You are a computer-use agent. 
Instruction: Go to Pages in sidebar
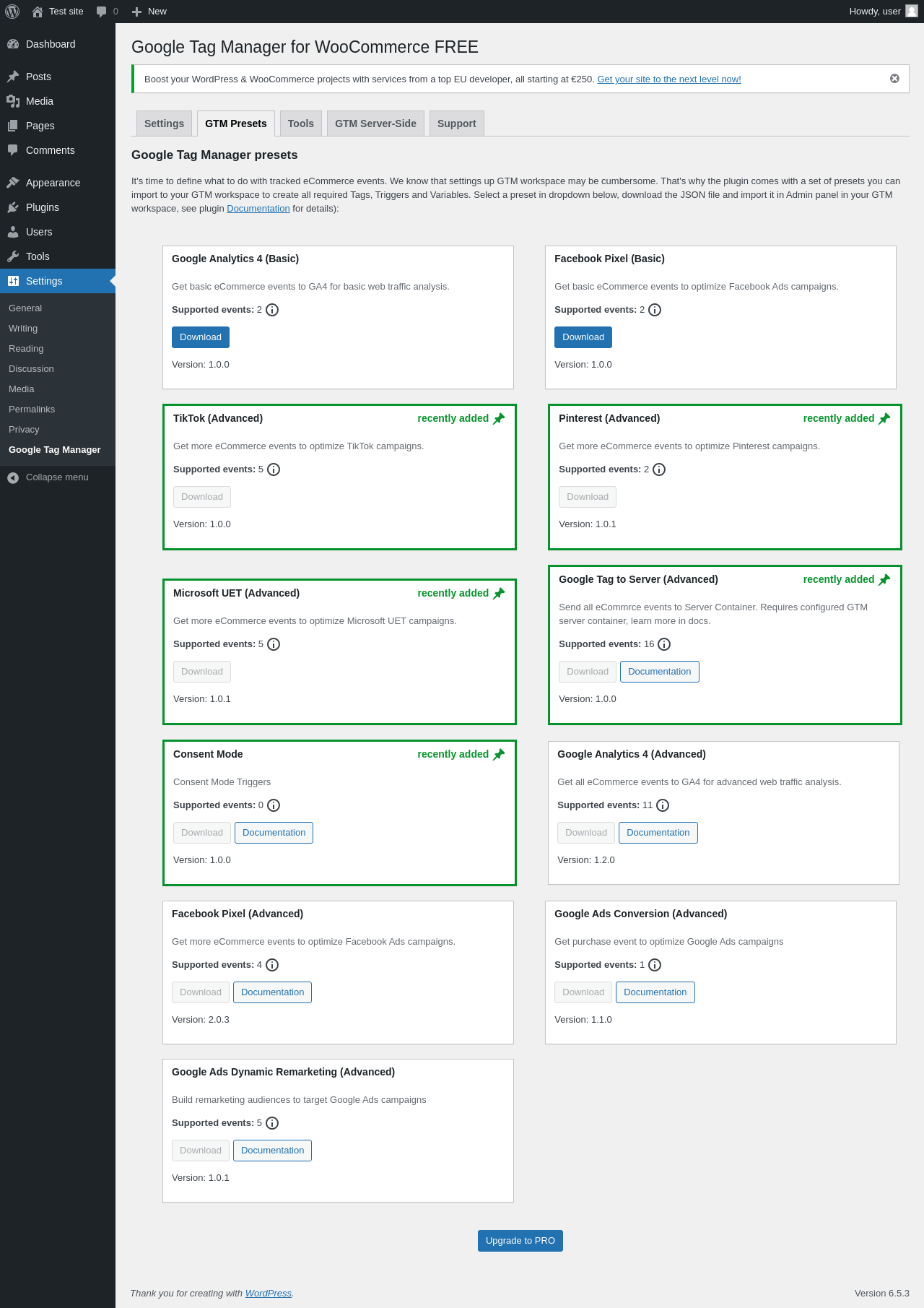(58, 126)
